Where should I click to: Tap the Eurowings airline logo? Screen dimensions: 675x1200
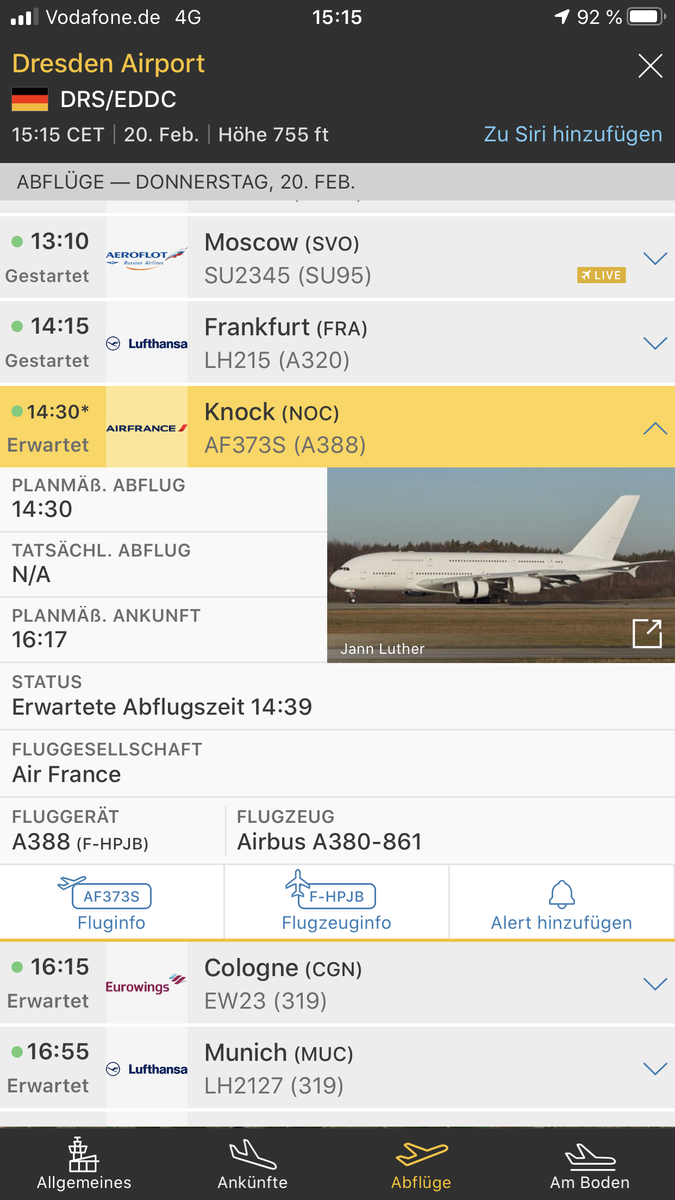point(146,984)
